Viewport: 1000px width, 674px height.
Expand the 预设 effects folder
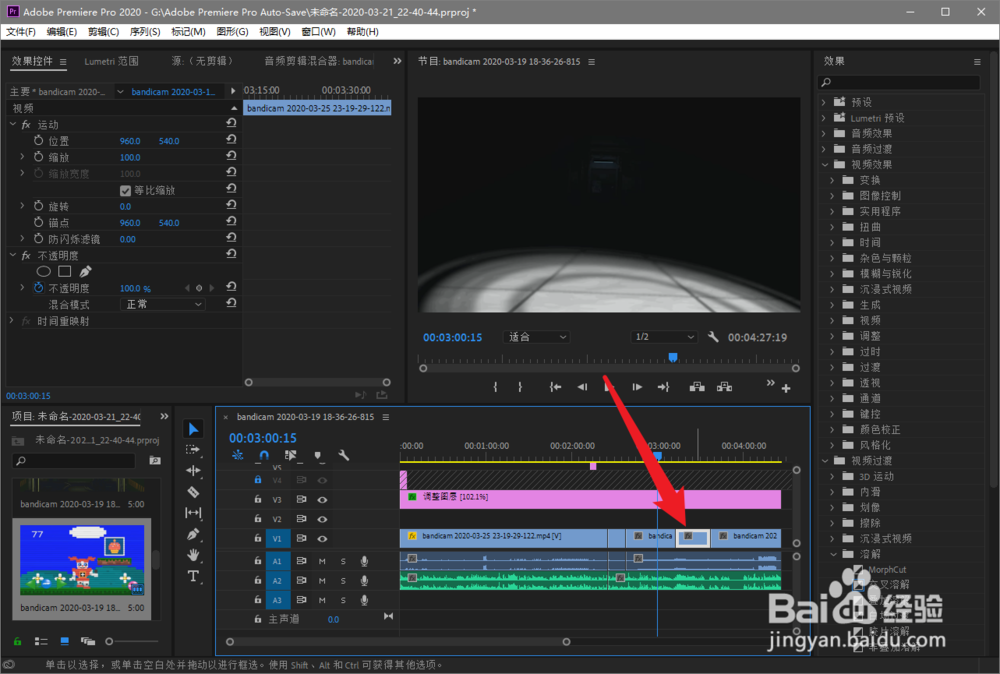824,102
